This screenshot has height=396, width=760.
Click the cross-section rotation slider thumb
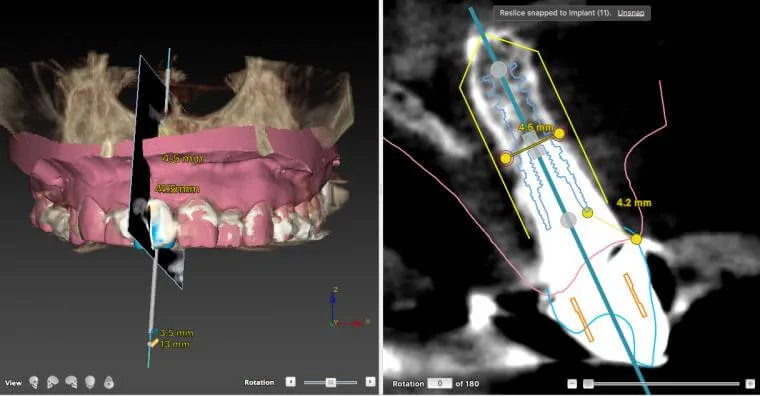588,384
